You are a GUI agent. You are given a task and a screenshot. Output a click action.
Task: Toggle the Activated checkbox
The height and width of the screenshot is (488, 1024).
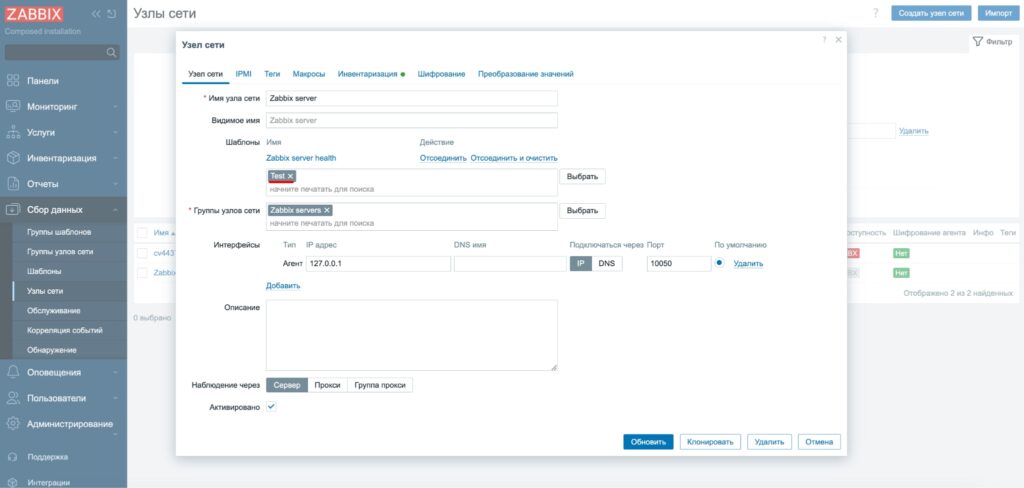(x=272, y=407)
